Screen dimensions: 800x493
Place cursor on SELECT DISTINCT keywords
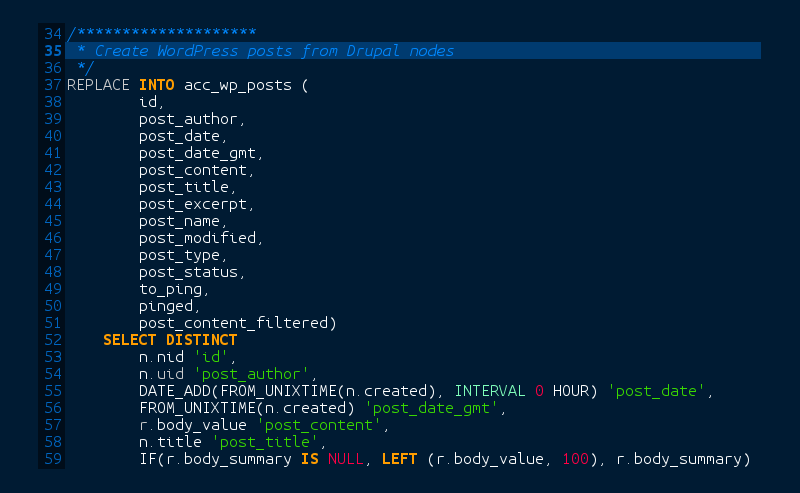point(170,340)
